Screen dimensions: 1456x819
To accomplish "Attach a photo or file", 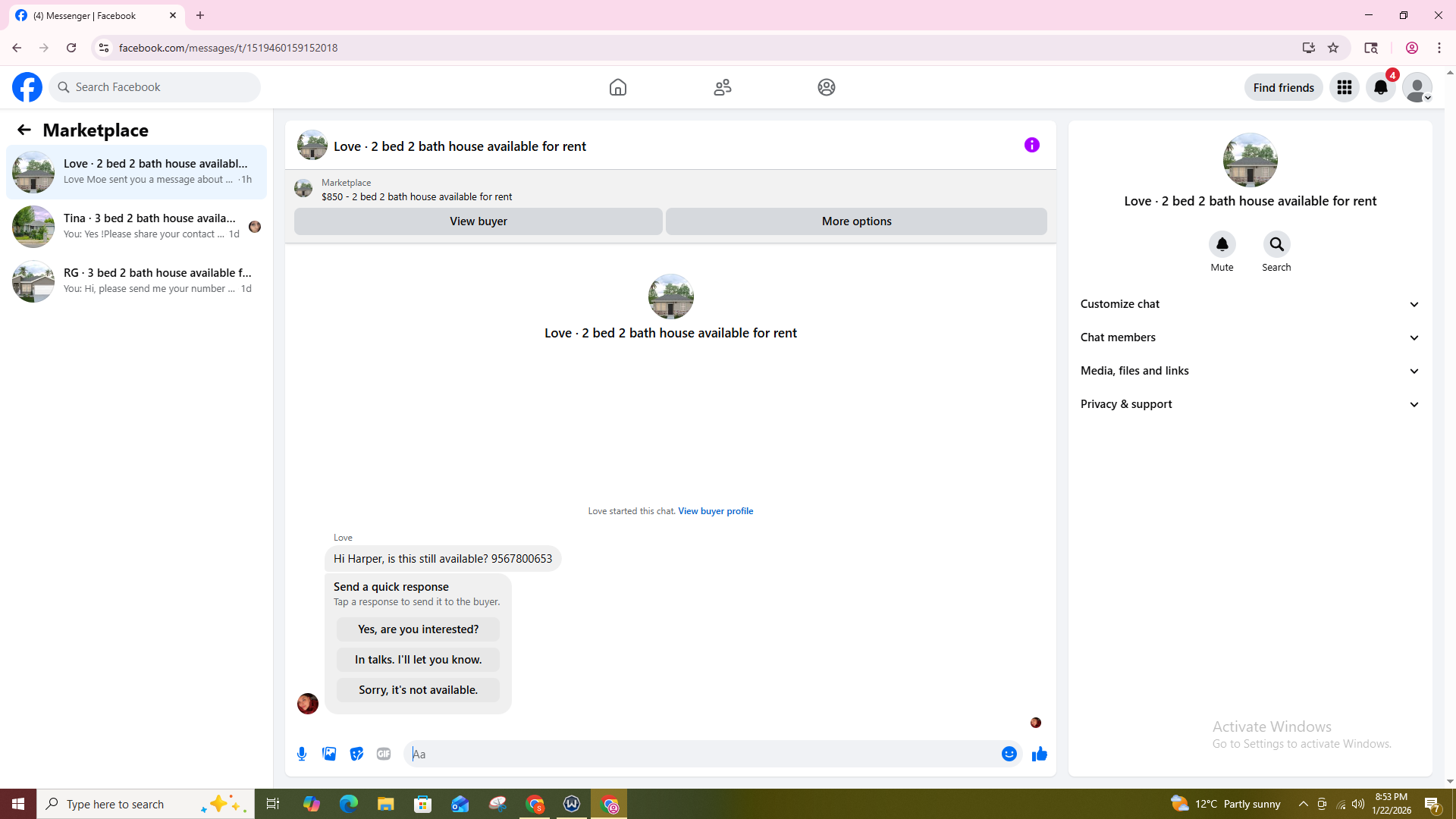I will [329, 754].
